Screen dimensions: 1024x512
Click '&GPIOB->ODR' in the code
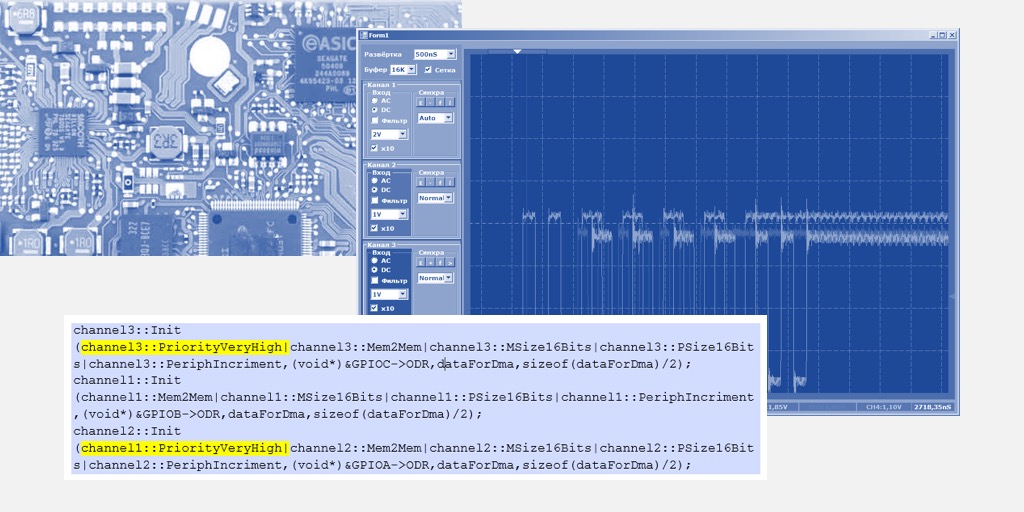pos(180,414)
